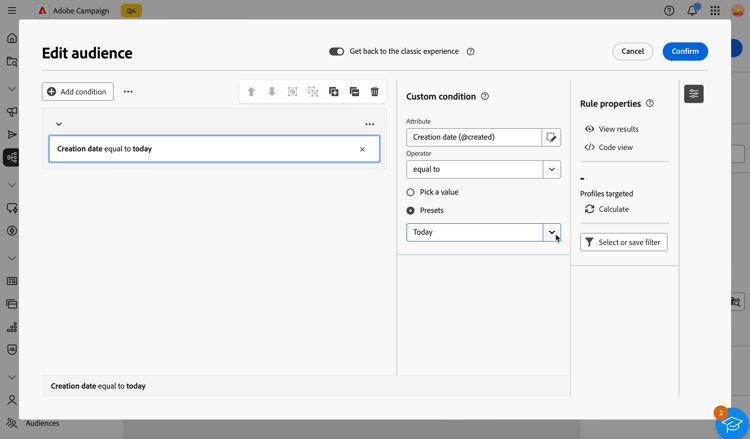
Task: Select the Pick a value radio button
Action: [411, 192]
